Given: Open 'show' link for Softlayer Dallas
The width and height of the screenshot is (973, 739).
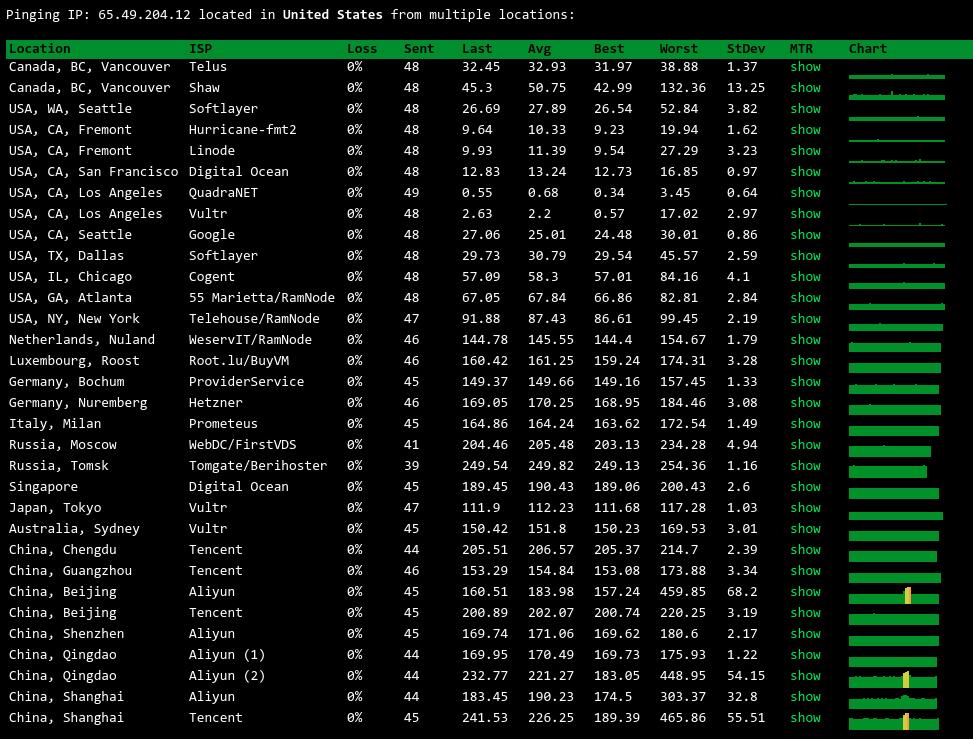Looking at the screenshot, I should 805,256.
